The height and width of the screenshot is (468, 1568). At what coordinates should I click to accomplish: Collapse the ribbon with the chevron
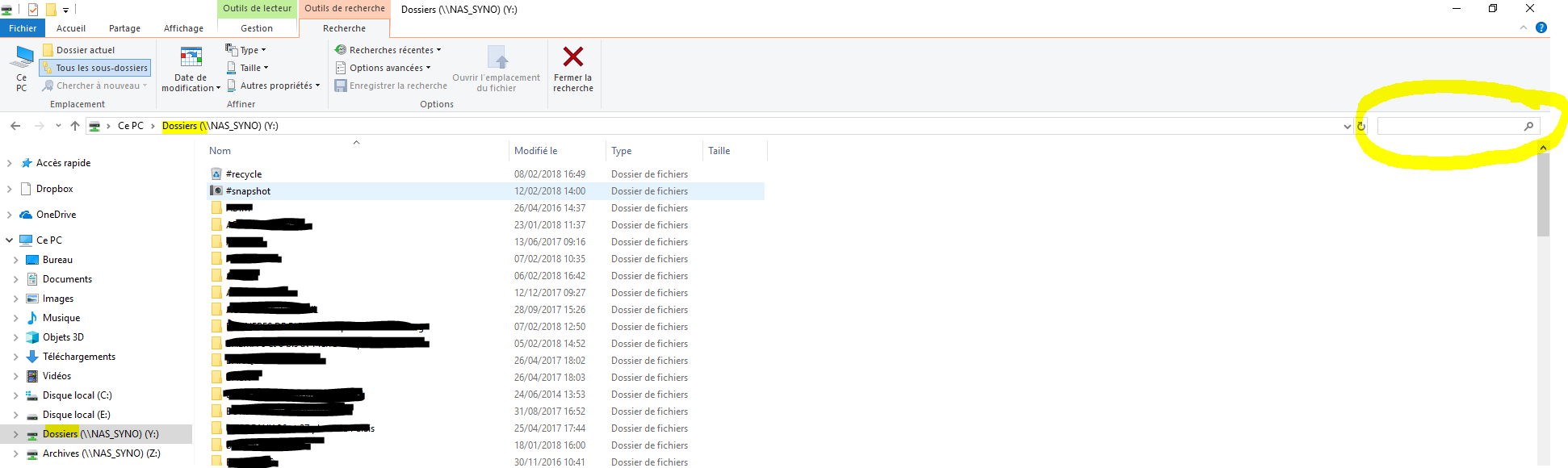1524,27
